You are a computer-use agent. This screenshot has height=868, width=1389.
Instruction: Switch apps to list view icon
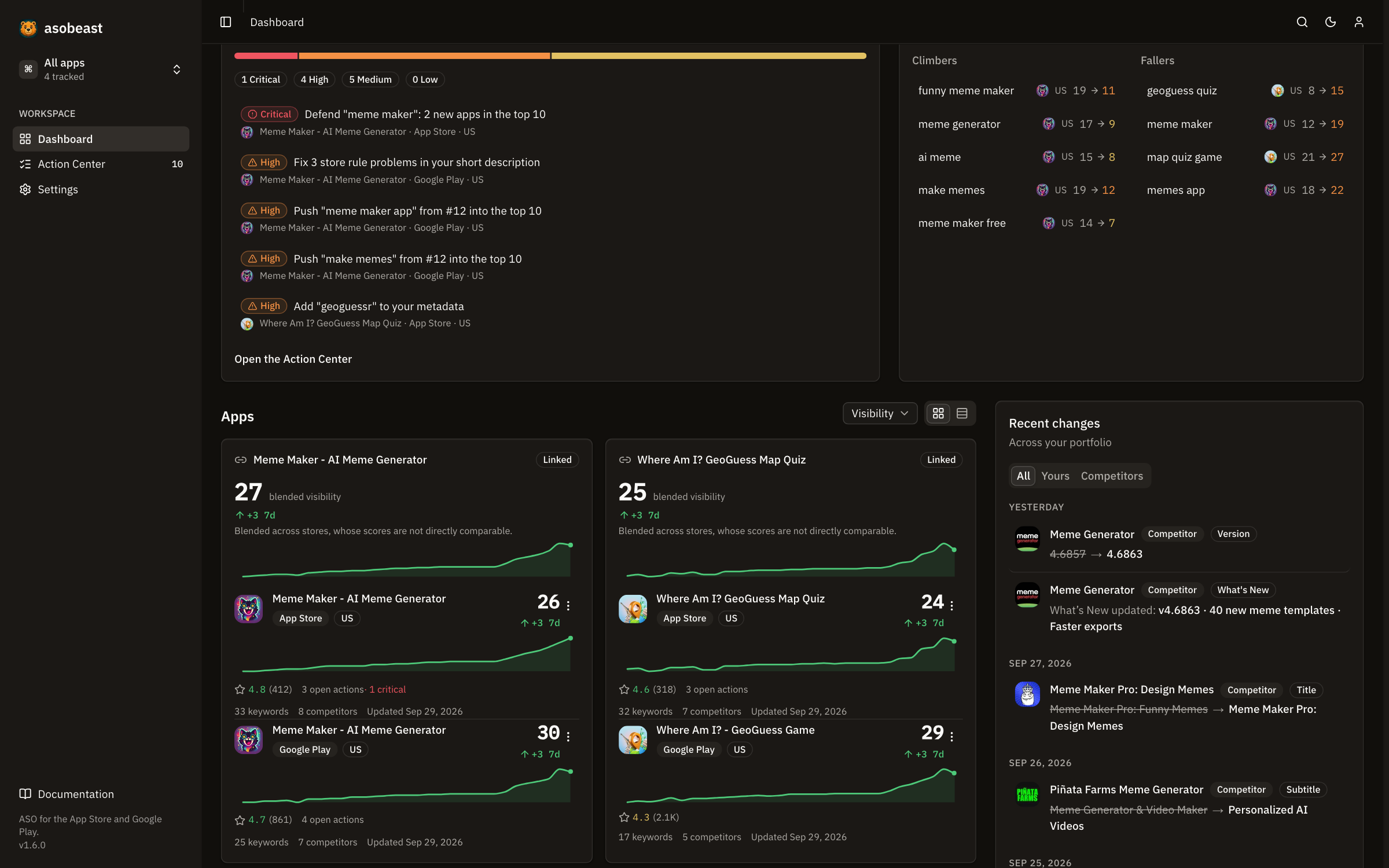pos(962,413)
